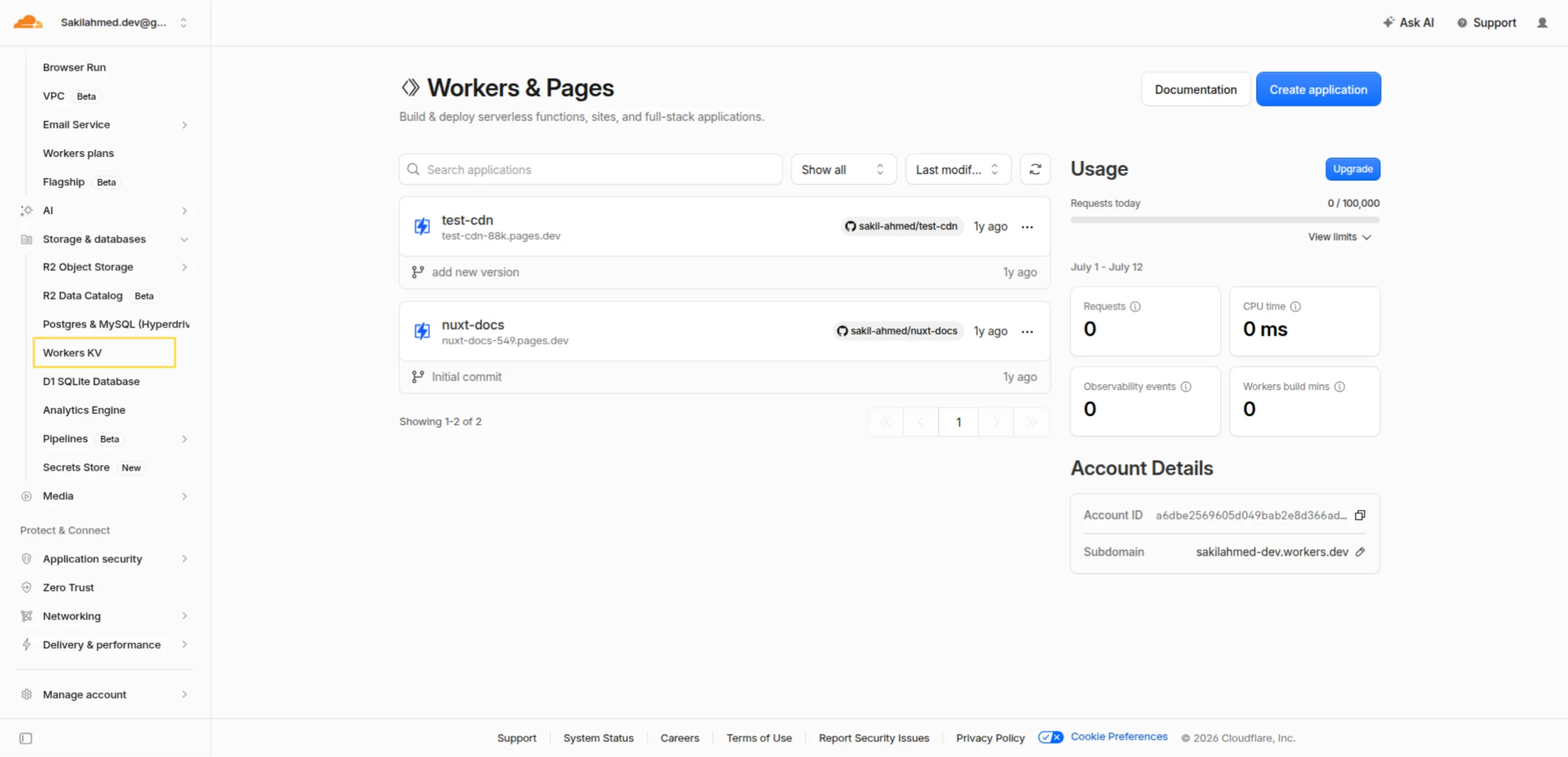Screen dimensions: 1568x757
Task: Open the Privacy Policy footer link
Action: click(990, 738)
